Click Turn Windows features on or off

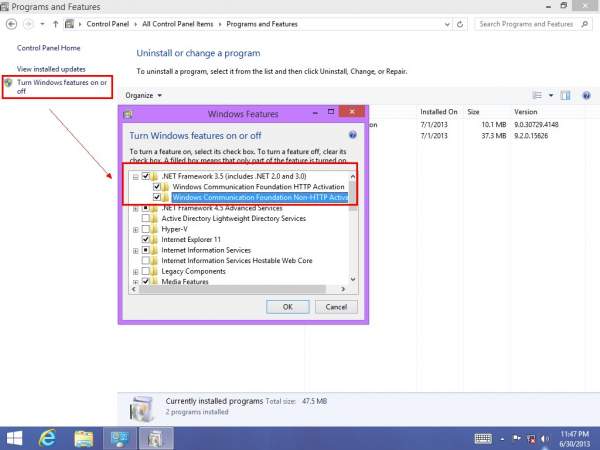tap(62, 87)
